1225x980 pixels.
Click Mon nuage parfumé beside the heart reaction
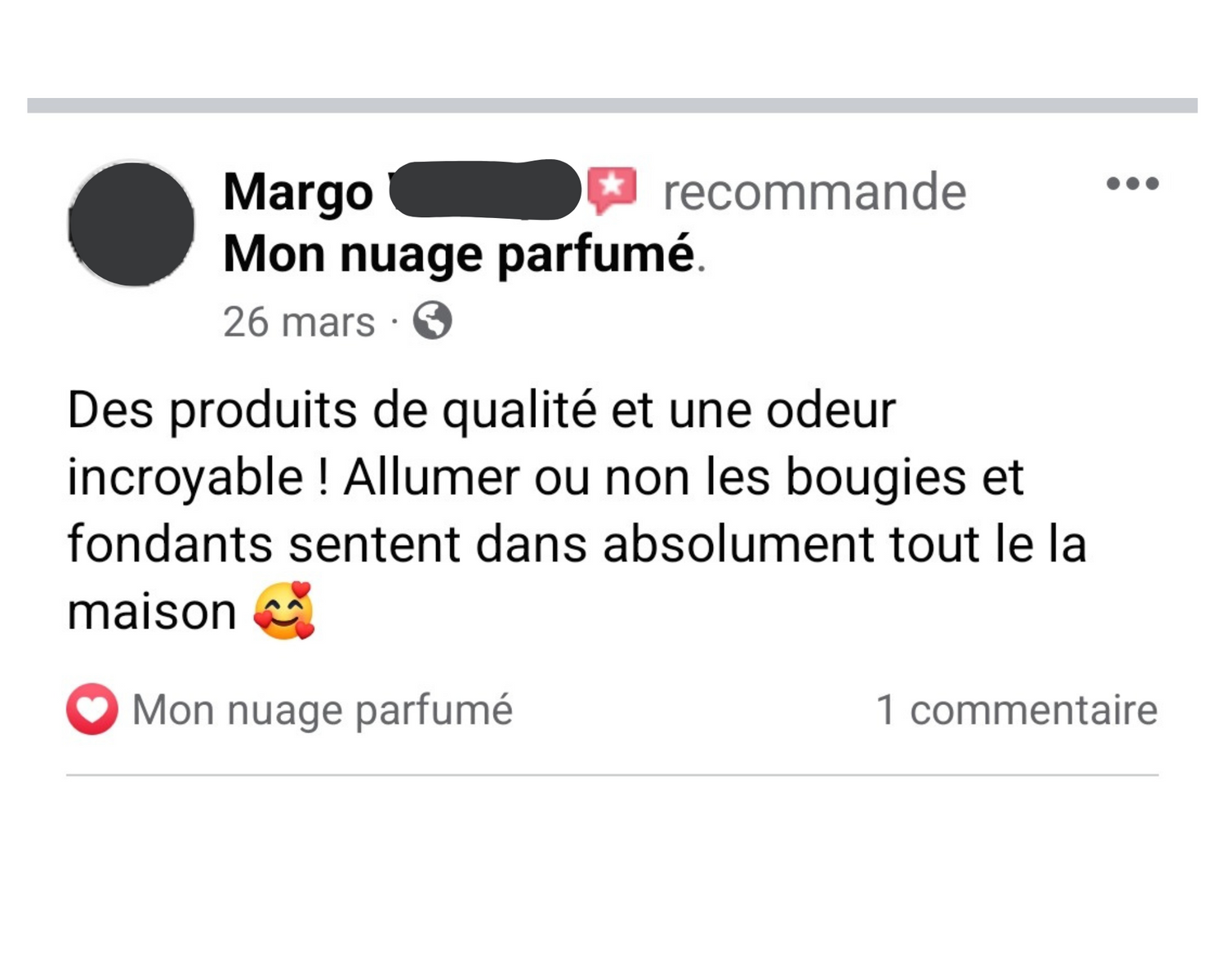pyautogui.click(x=323, y=710)
